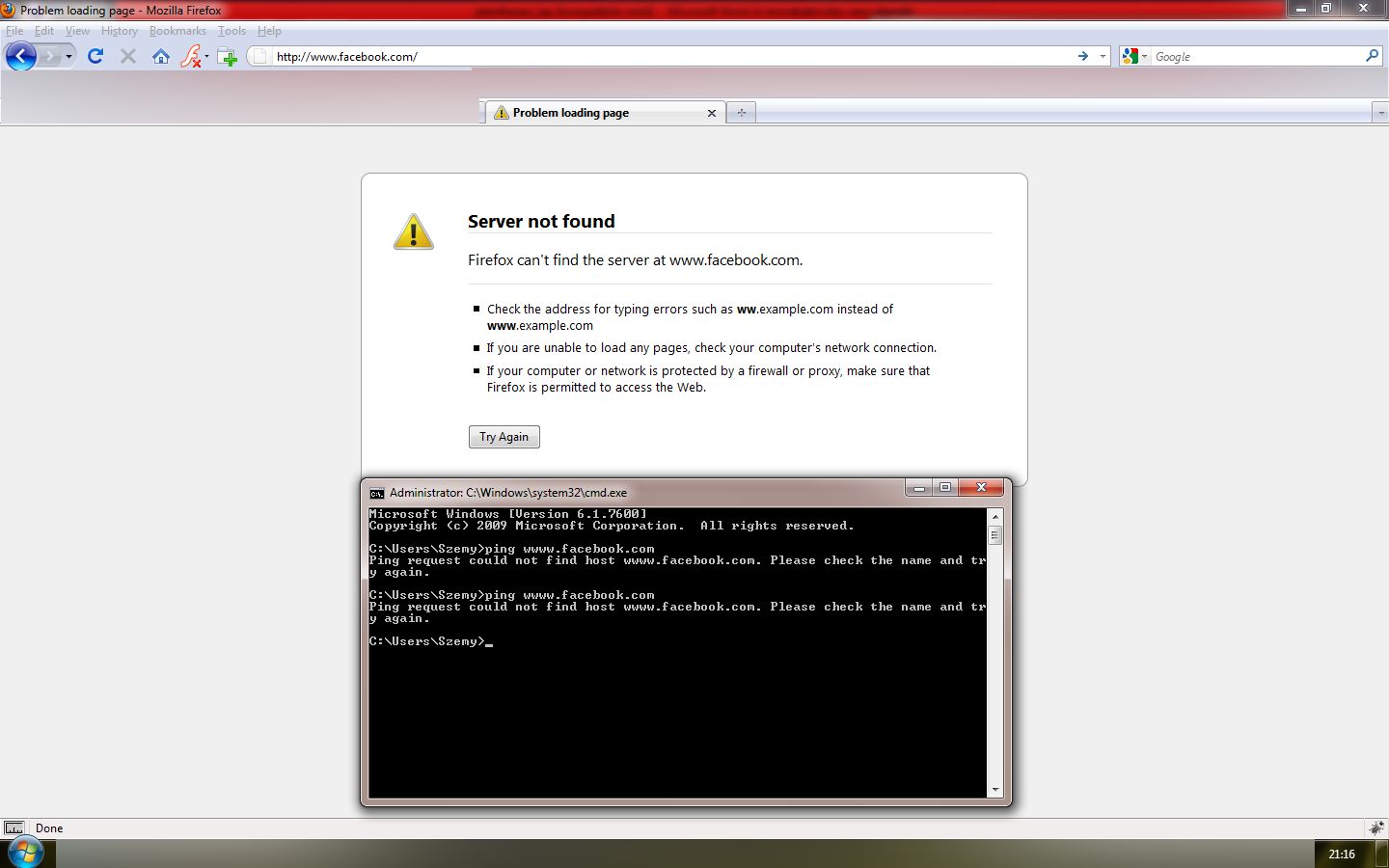Click the green plus new tab toolbar icon
The height and width of the screenshot is (868, 1389).
click(228, 57)
